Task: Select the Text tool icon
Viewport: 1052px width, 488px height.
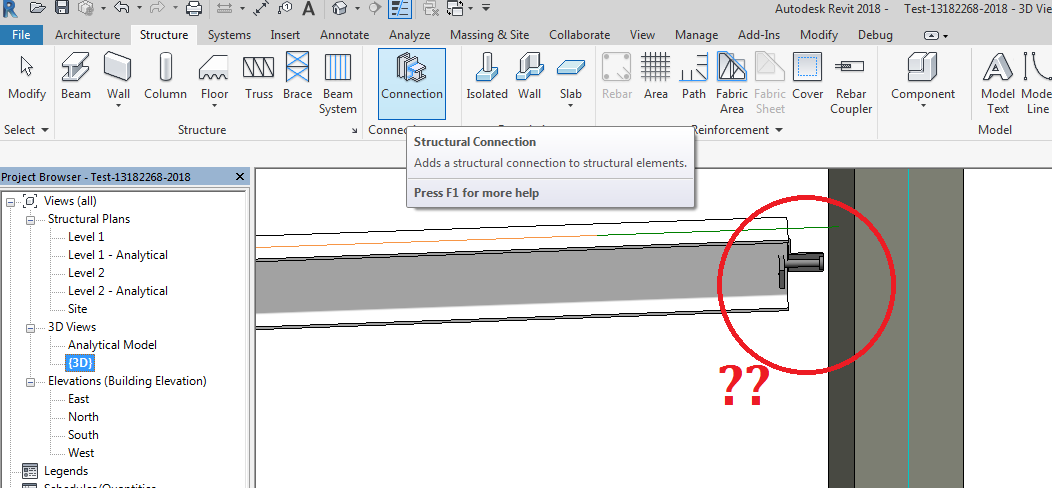Action: (308, 8)
